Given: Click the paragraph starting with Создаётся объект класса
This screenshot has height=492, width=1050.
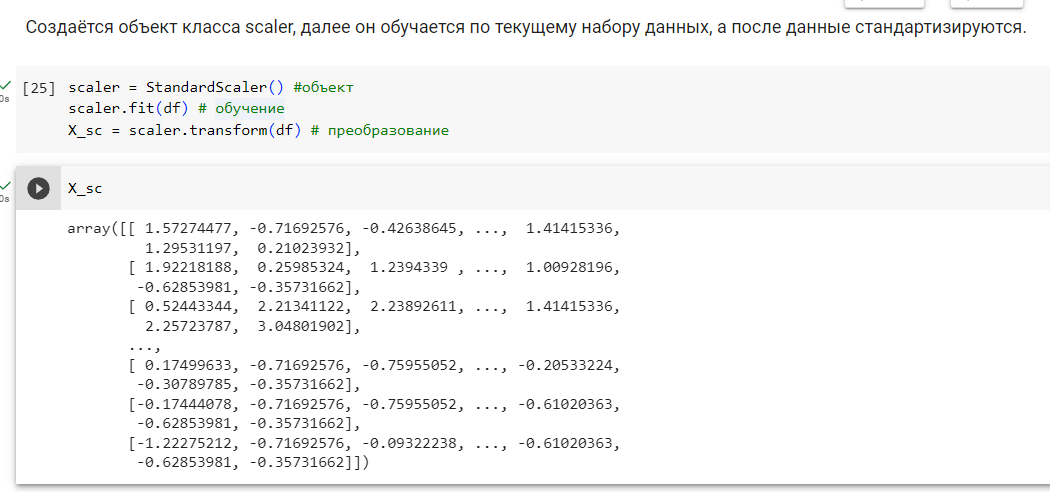Looking at the screenshot, I should pos(526,29).
